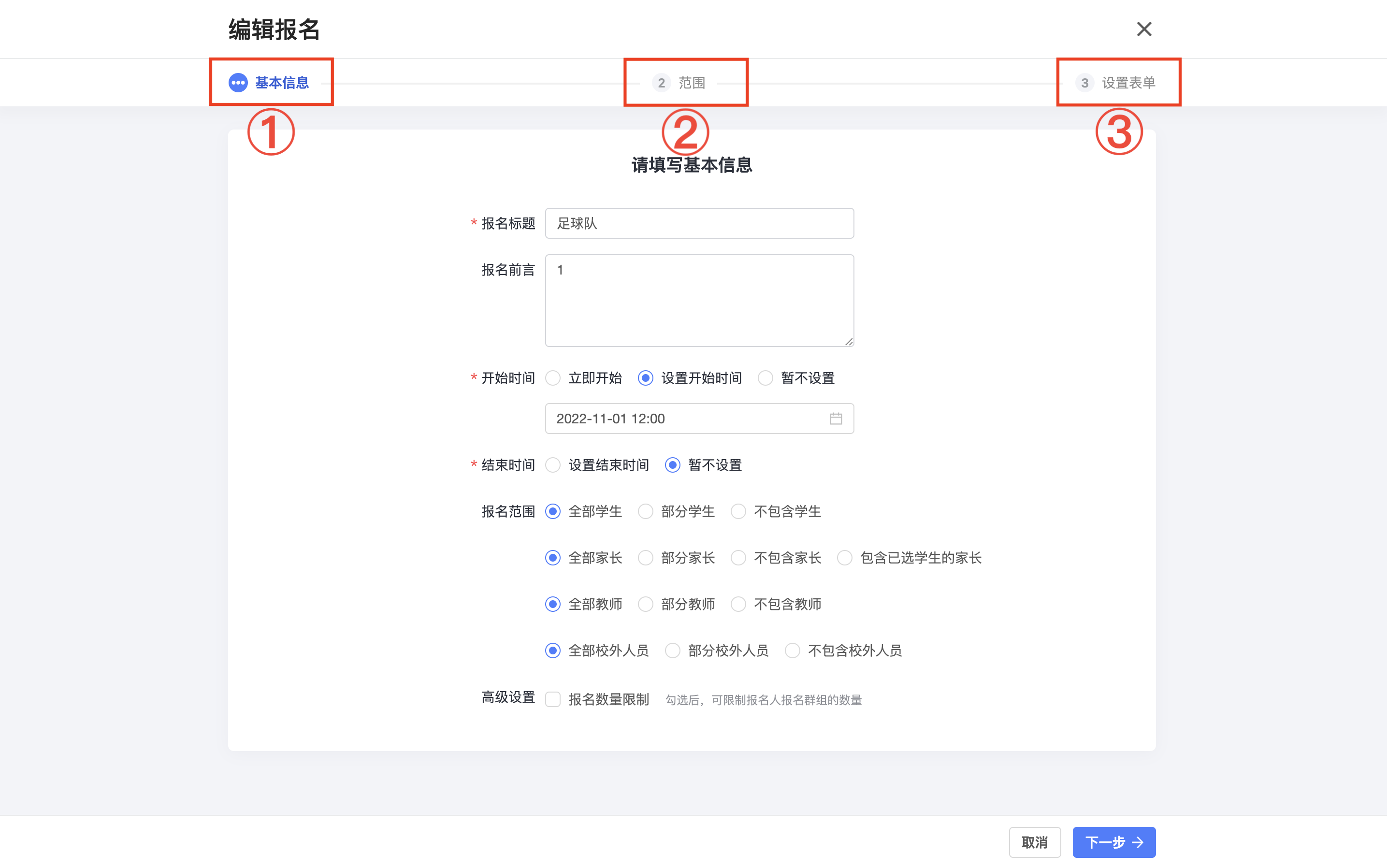This screenshot has width=1387, height=868.
Task: Click the 编辑报名 dialog title
Action: click(x=274, y=29)
